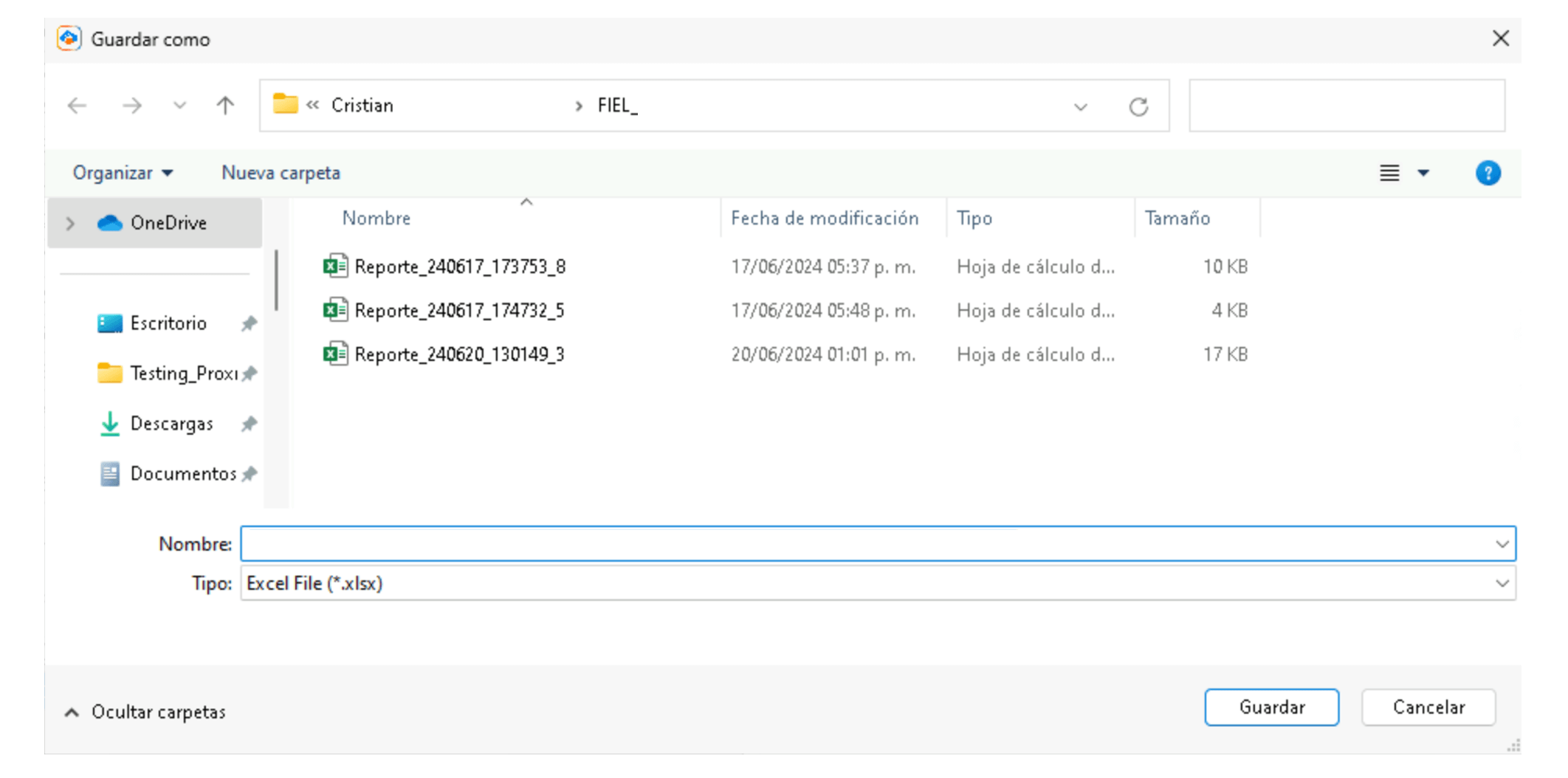Expand the OneDrive tree node

(70, 223)
